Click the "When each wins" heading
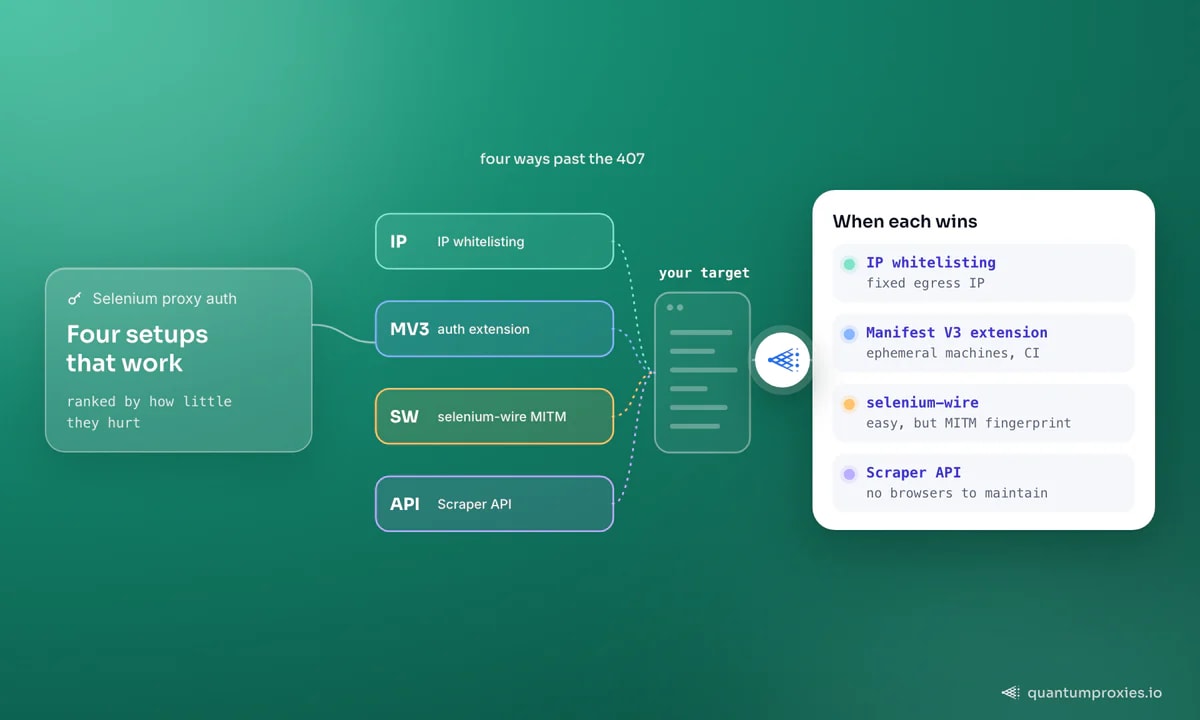Viewport: 1200px width, 720px height. [x=905, y=222]
